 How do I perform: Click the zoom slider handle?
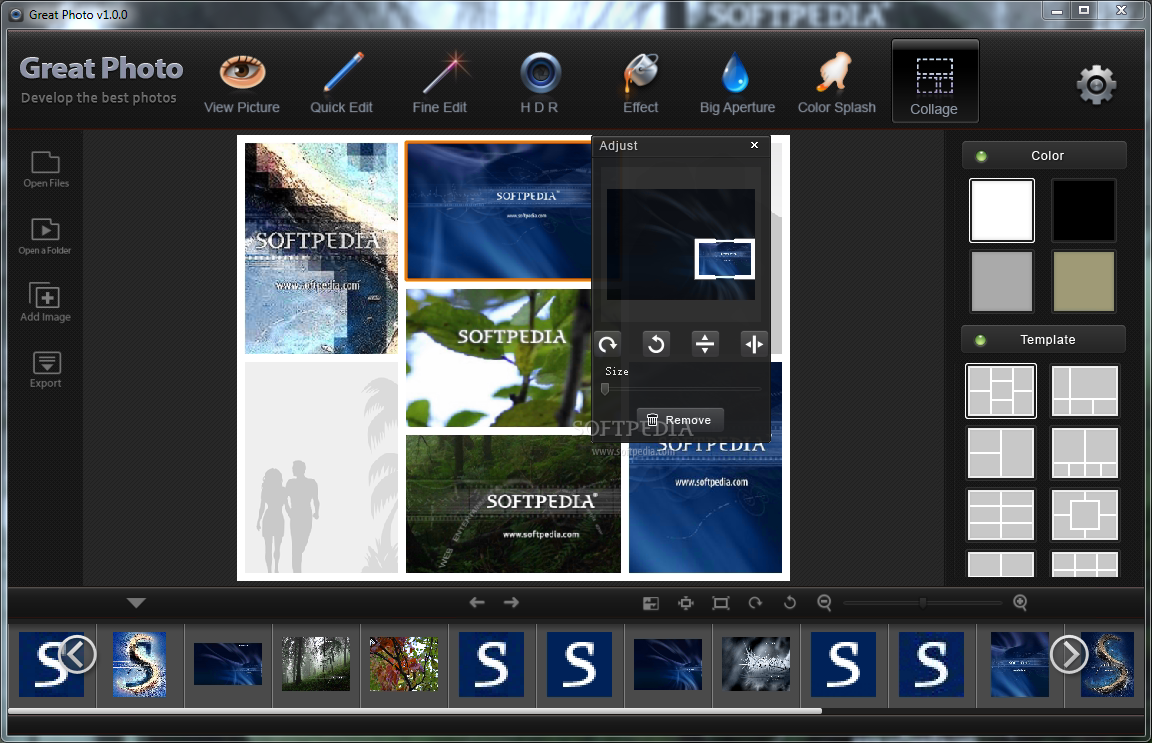point(923,603)
